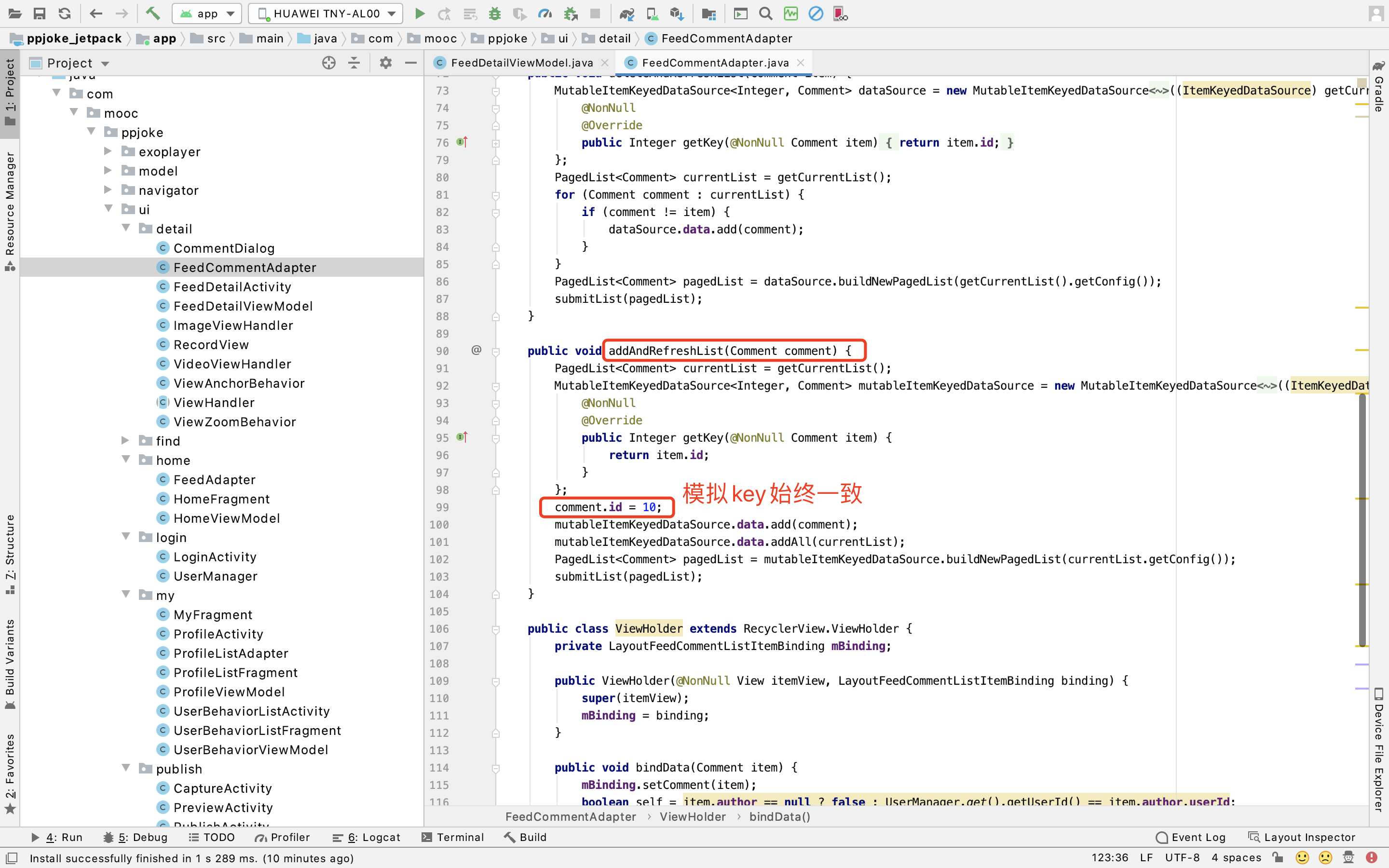Synchronize project with refresh icon
1389x868 pixels.
[64, 13]
